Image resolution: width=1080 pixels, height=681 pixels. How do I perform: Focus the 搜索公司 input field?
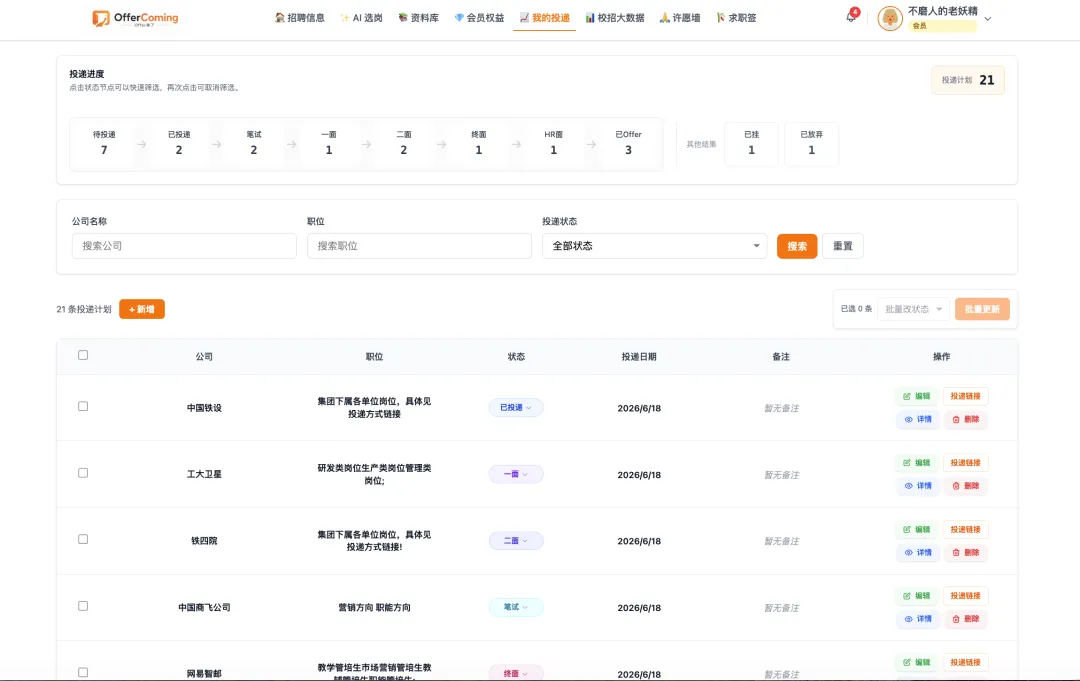(184, 246)
